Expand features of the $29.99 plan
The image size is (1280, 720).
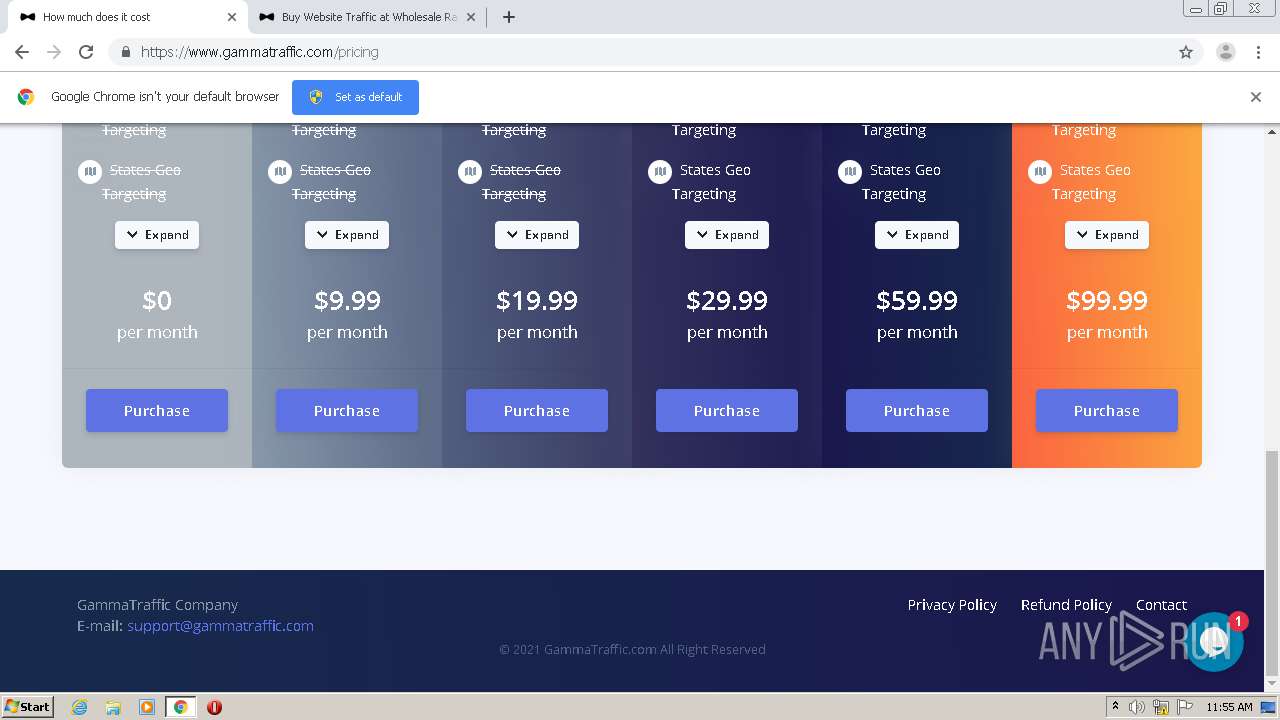click(727, 235)
